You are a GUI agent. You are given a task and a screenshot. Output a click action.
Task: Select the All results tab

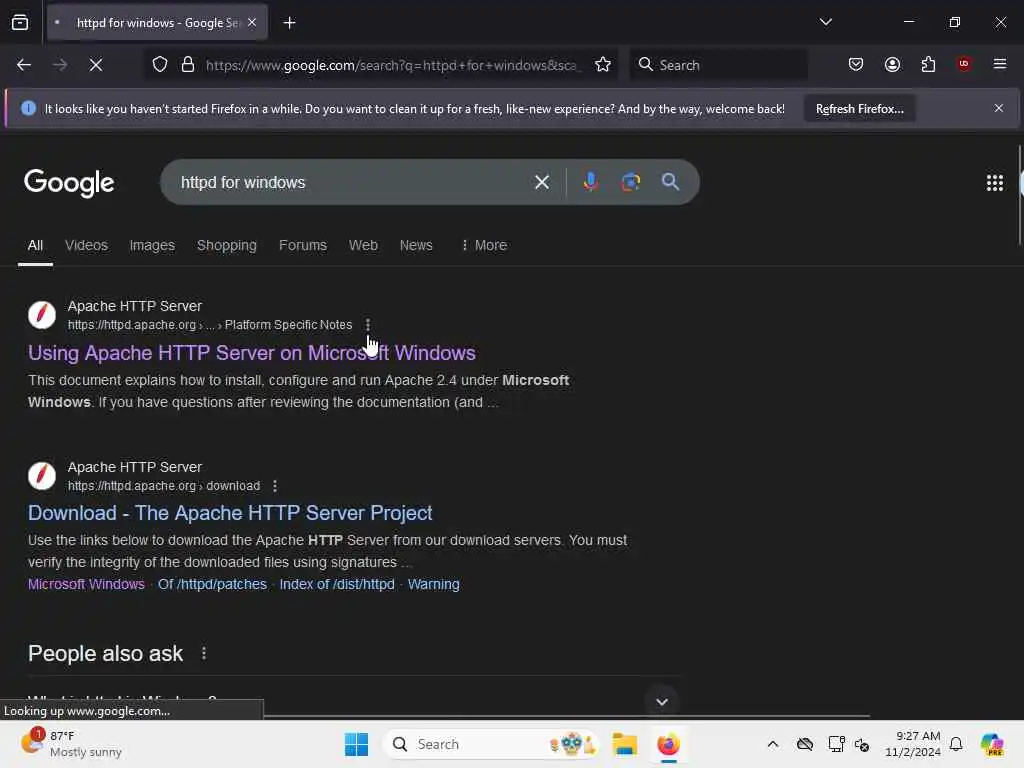point(35,246)
